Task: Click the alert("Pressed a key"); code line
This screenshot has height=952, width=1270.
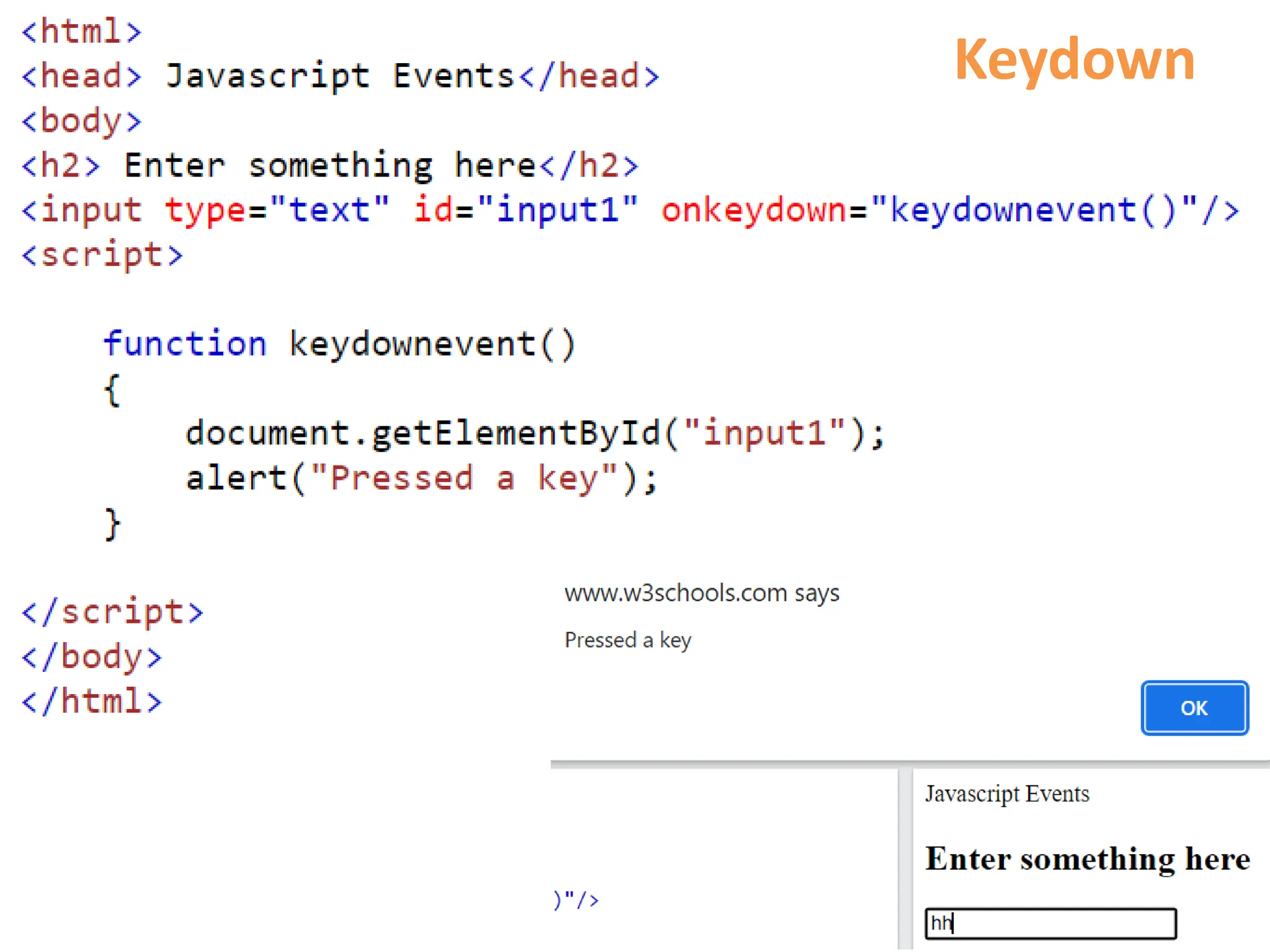Action: pyautogui.click(x=422, y=478)
